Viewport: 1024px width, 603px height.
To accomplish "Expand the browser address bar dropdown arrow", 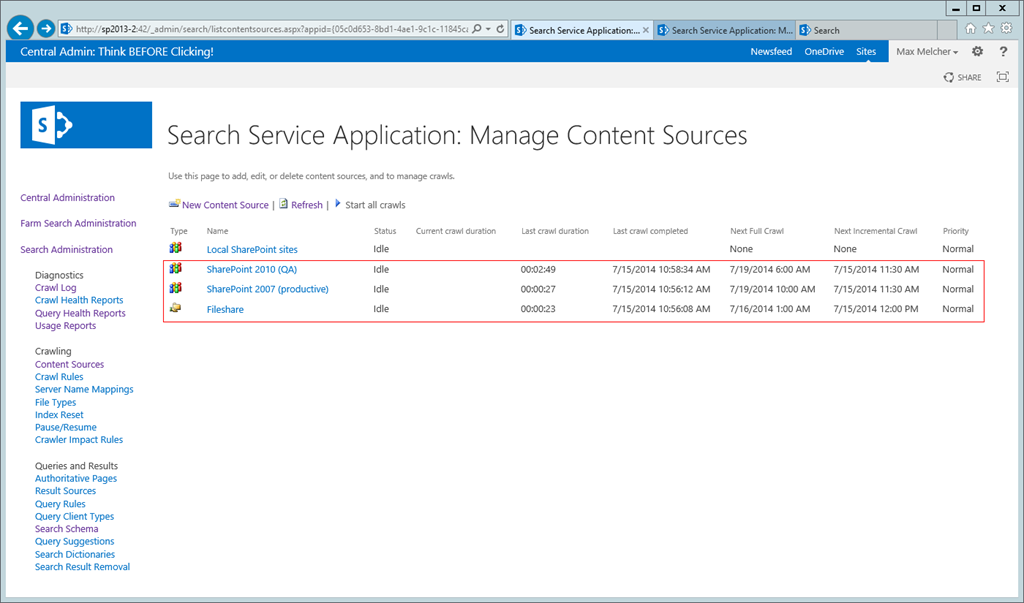I will [x=488, y=30].
